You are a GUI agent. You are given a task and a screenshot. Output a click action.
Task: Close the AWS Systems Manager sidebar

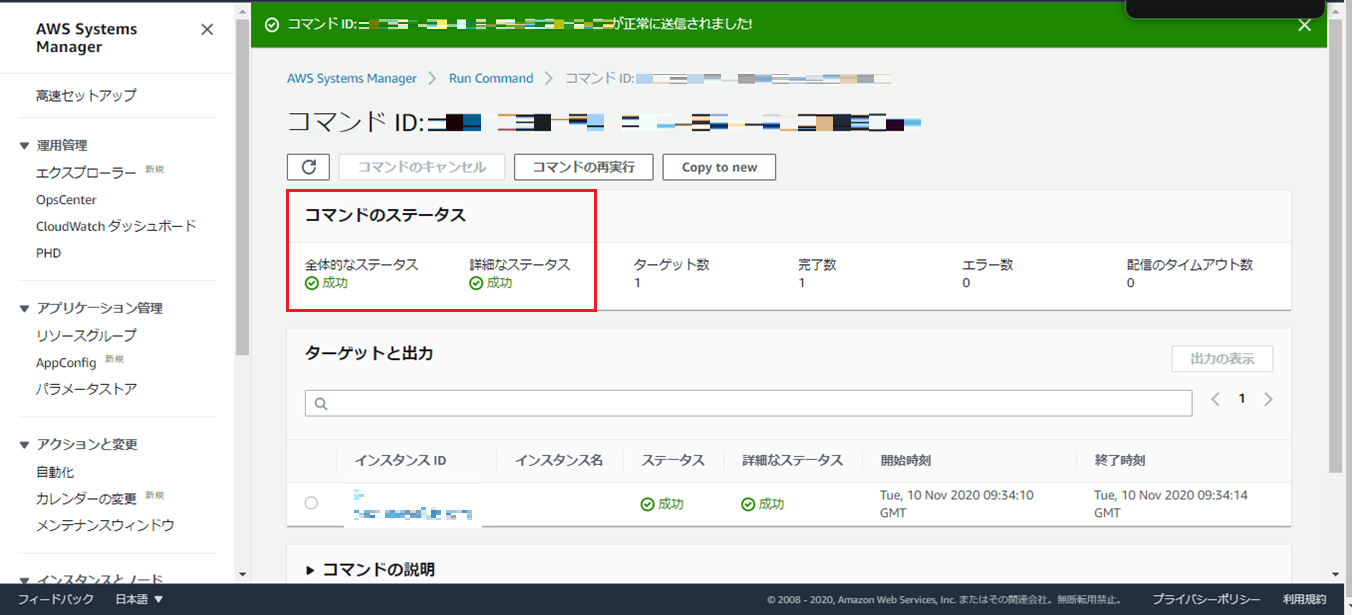coord(207,29)
